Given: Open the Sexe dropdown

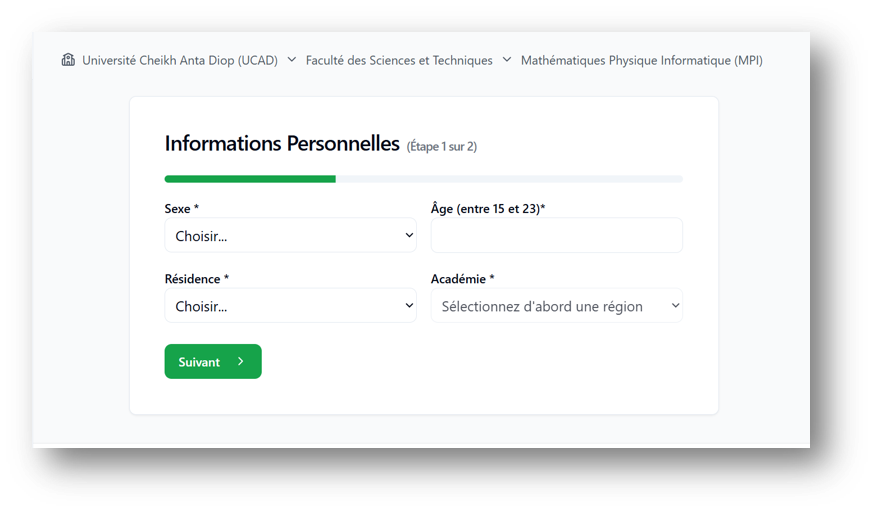Looking at the screenshot, I should tap(290, 236).
